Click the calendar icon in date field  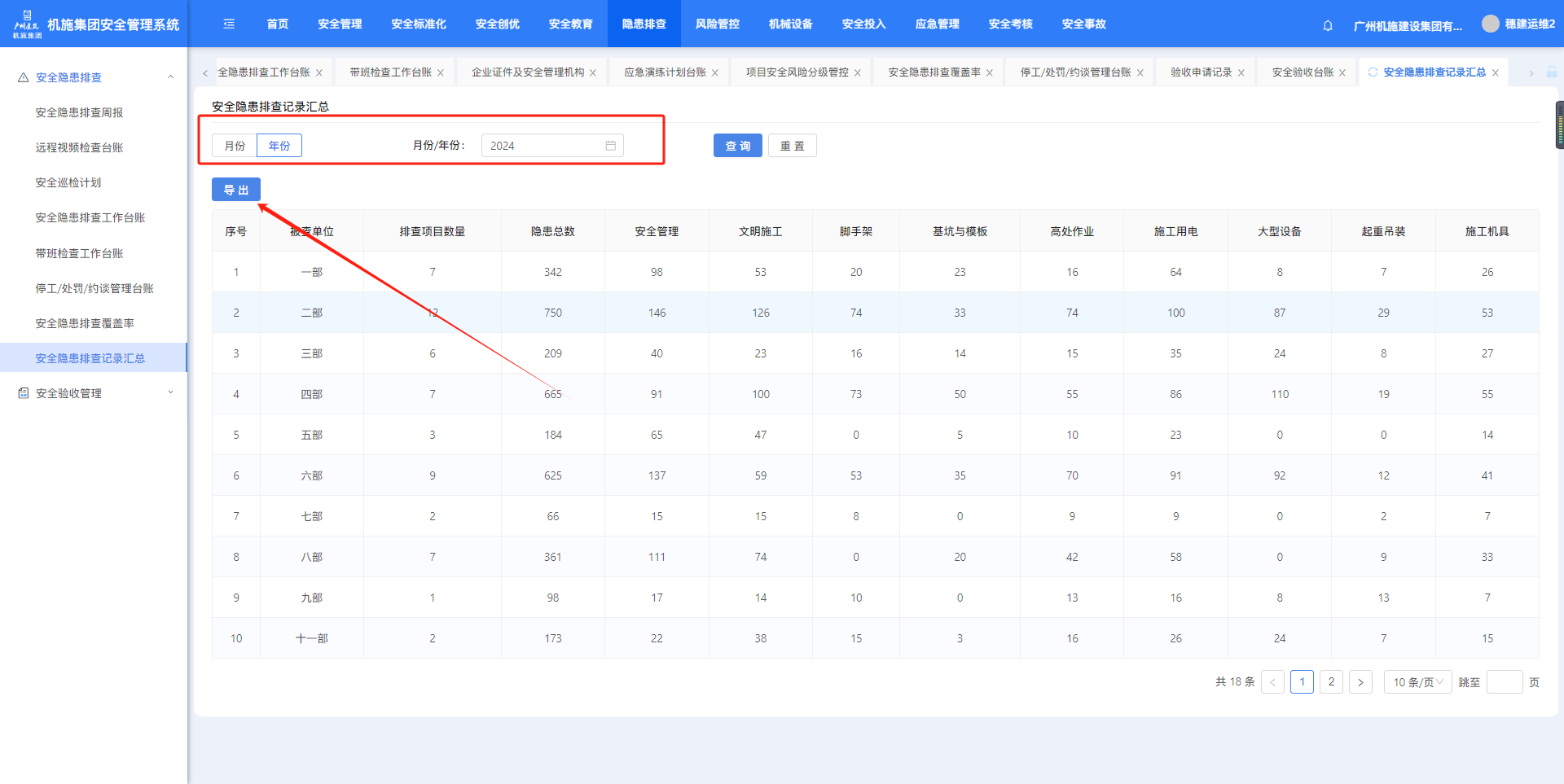click(x=610, y=146)
